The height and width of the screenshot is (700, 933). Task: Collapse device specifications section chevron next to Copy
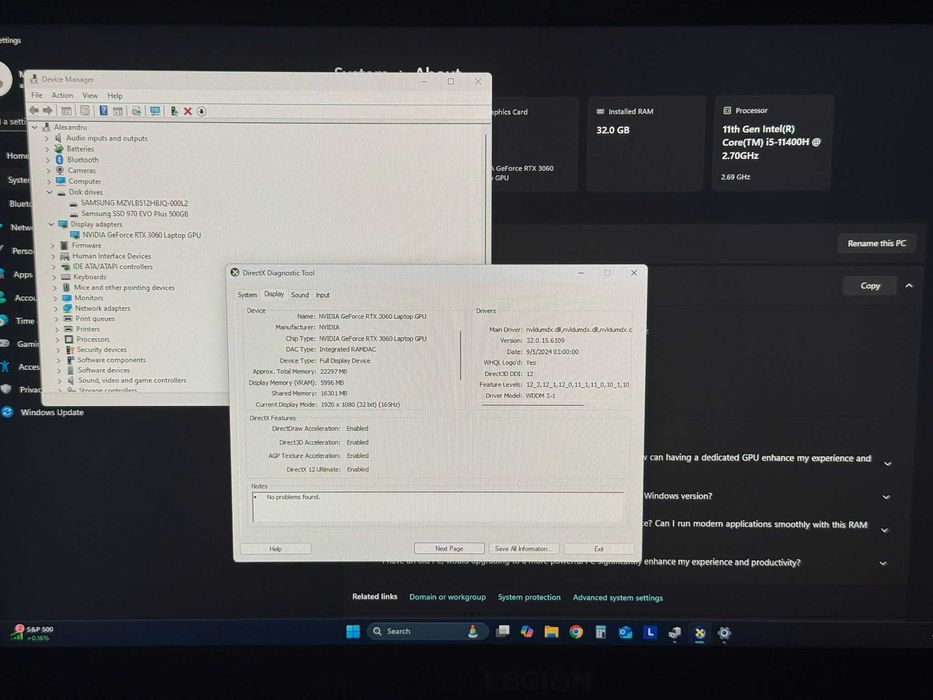(909, 286)
